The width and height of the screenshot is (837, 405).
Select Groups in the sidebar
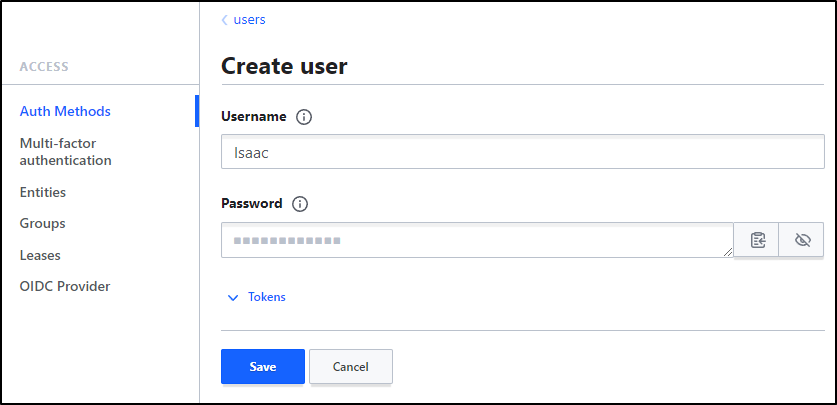tap(43, 224)
